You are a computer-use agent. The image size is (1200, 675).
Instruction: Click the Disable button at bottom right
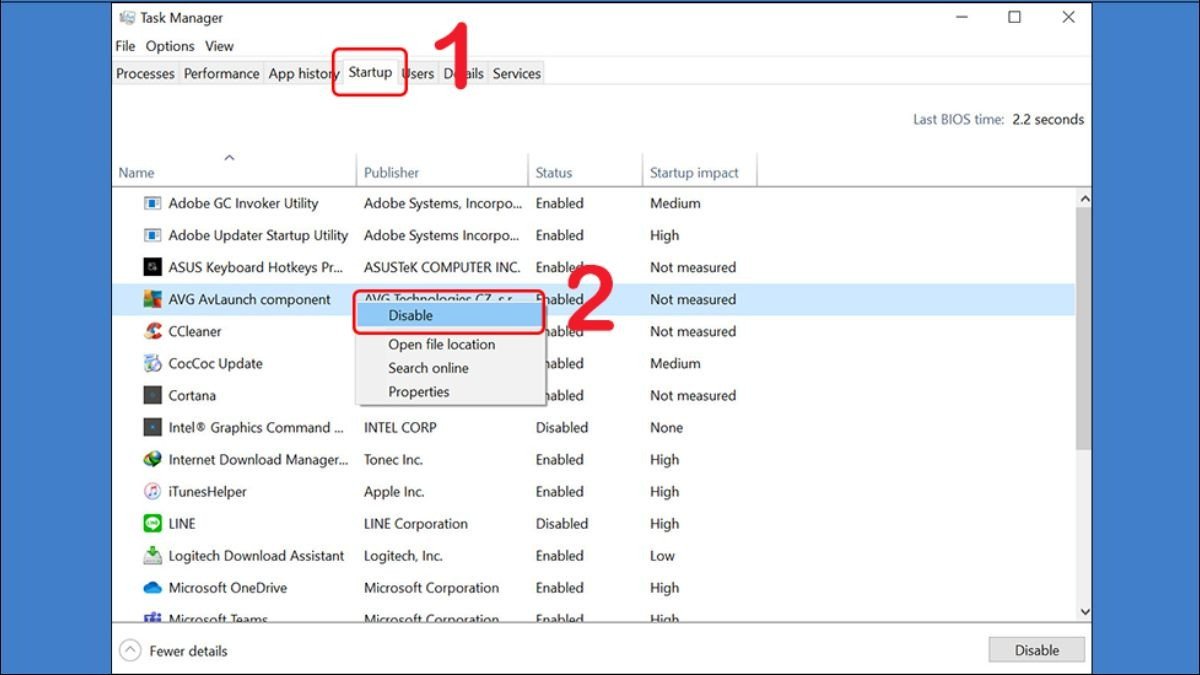(x=1036, y=649)
